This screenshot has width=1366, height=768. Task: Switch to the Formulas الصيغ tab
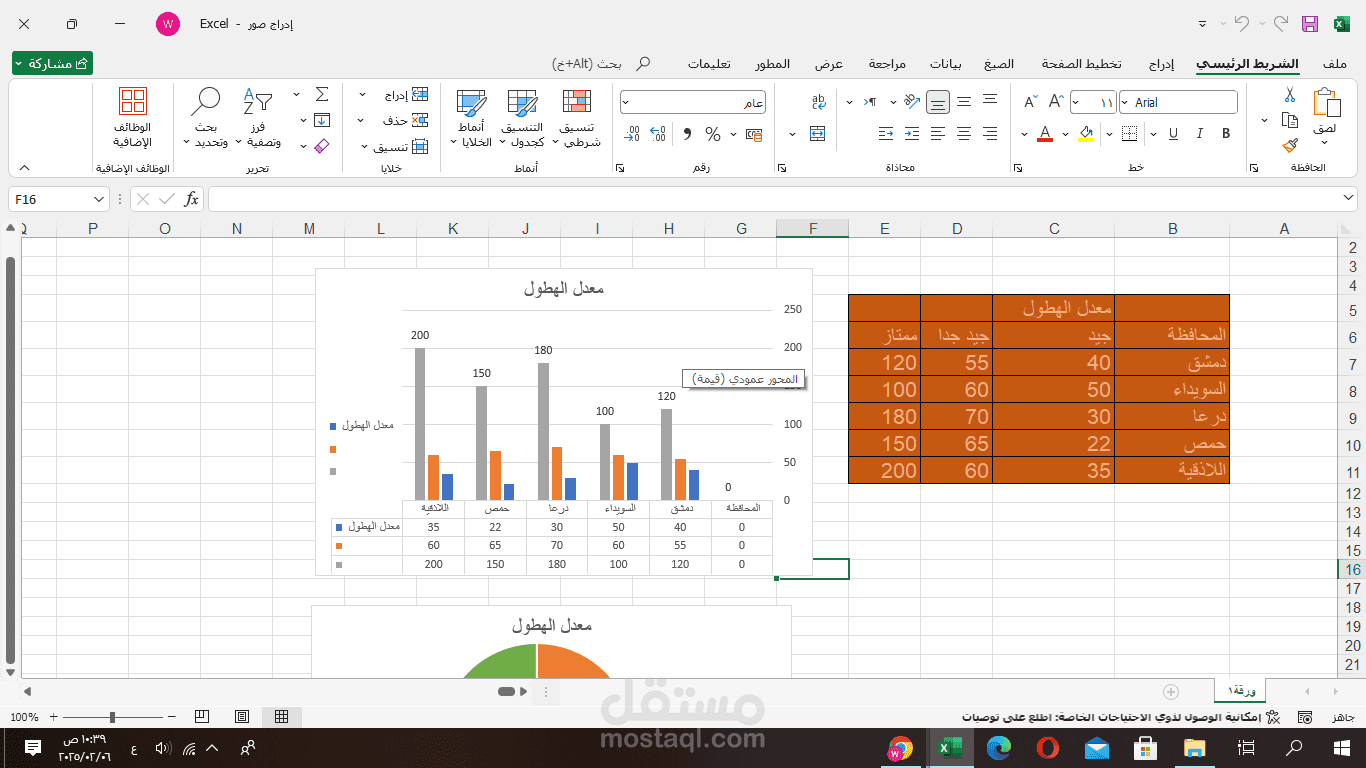pyautogui.click(x=998, y=64)
